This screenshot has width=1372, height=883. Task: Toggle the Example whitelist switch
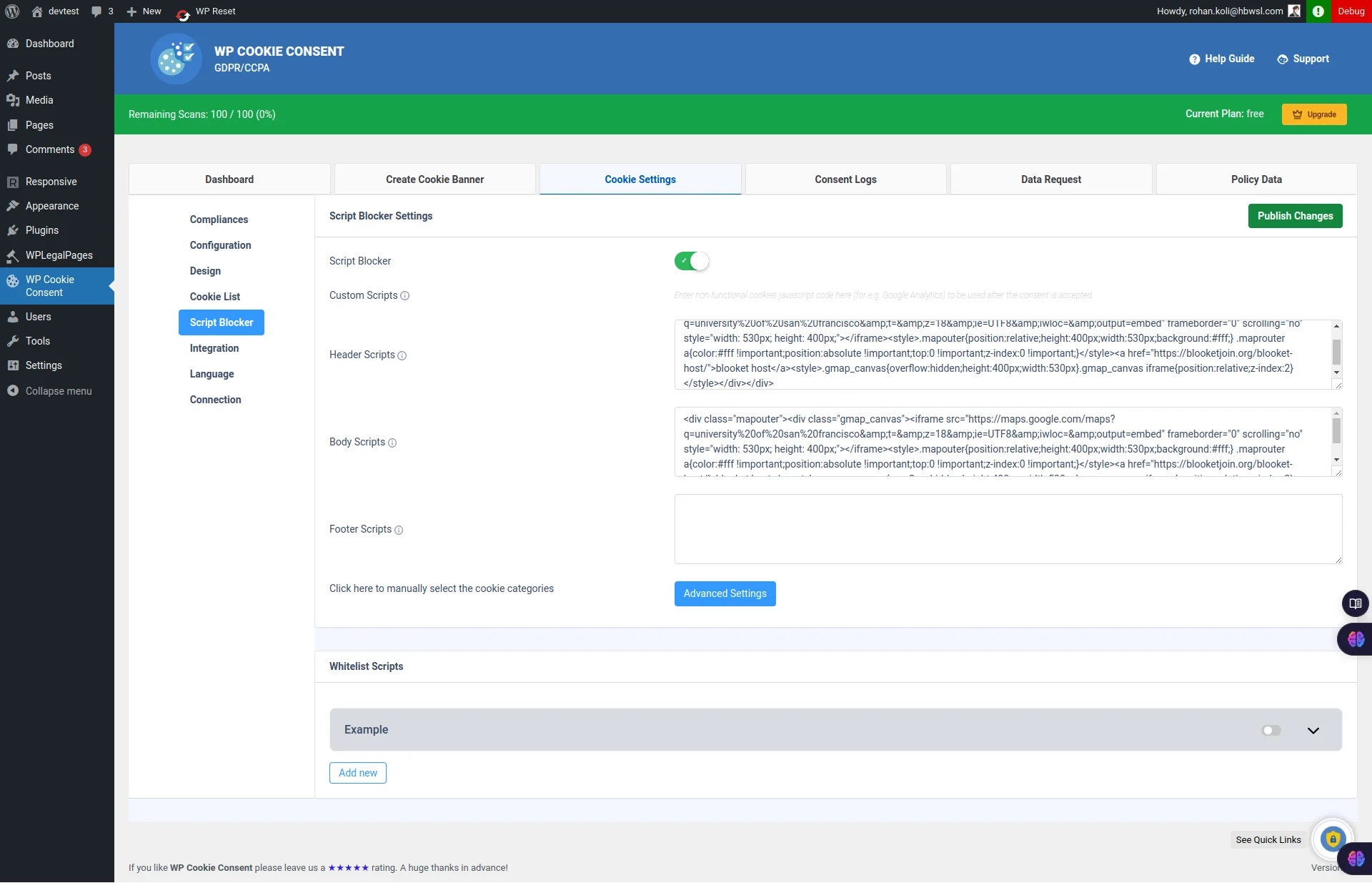point(1271,730)
